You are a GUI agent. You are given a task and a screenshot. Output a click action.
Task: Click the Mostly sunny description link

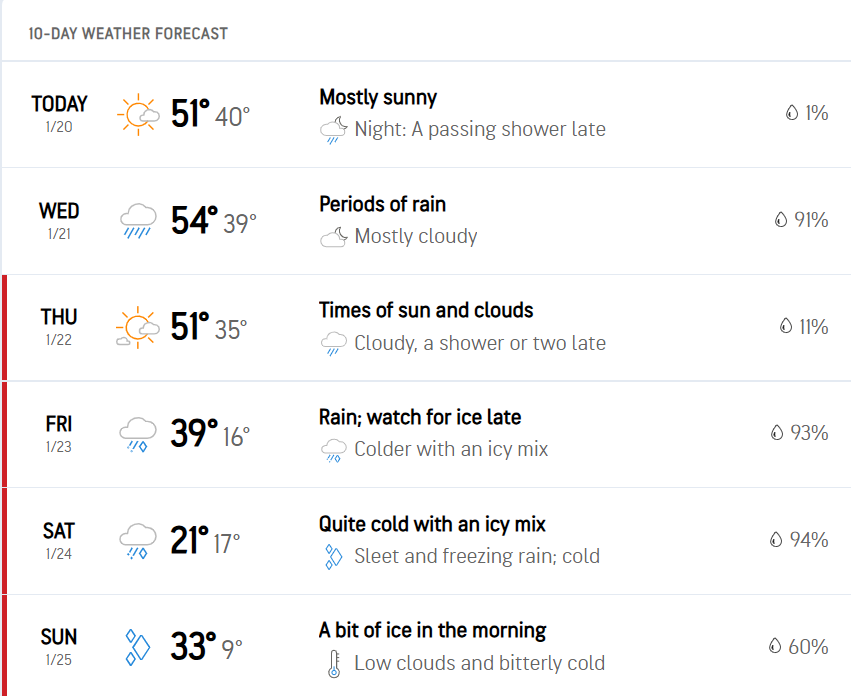pos(378,97)
